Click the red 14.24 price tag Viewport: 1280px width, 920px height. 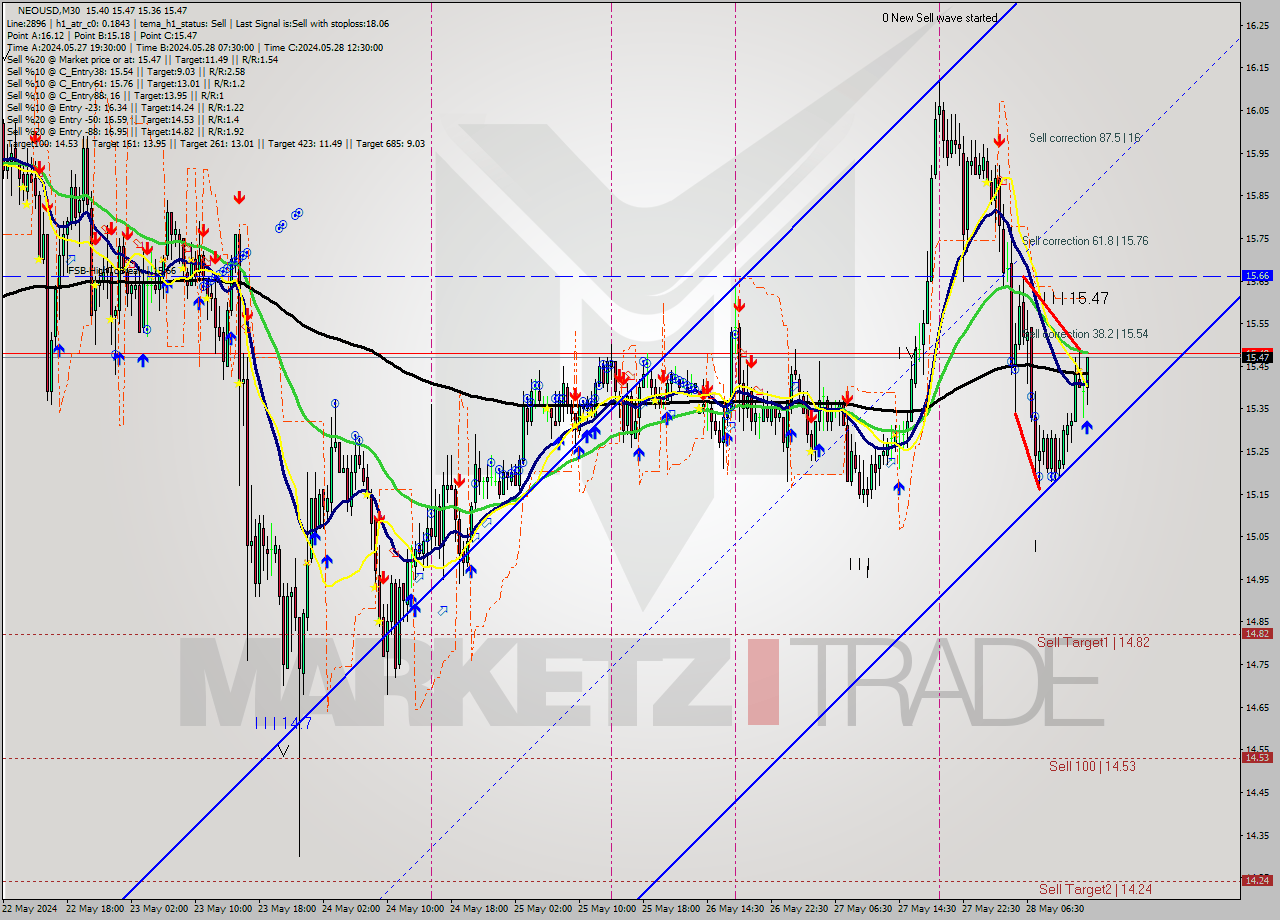point(1257,880)
